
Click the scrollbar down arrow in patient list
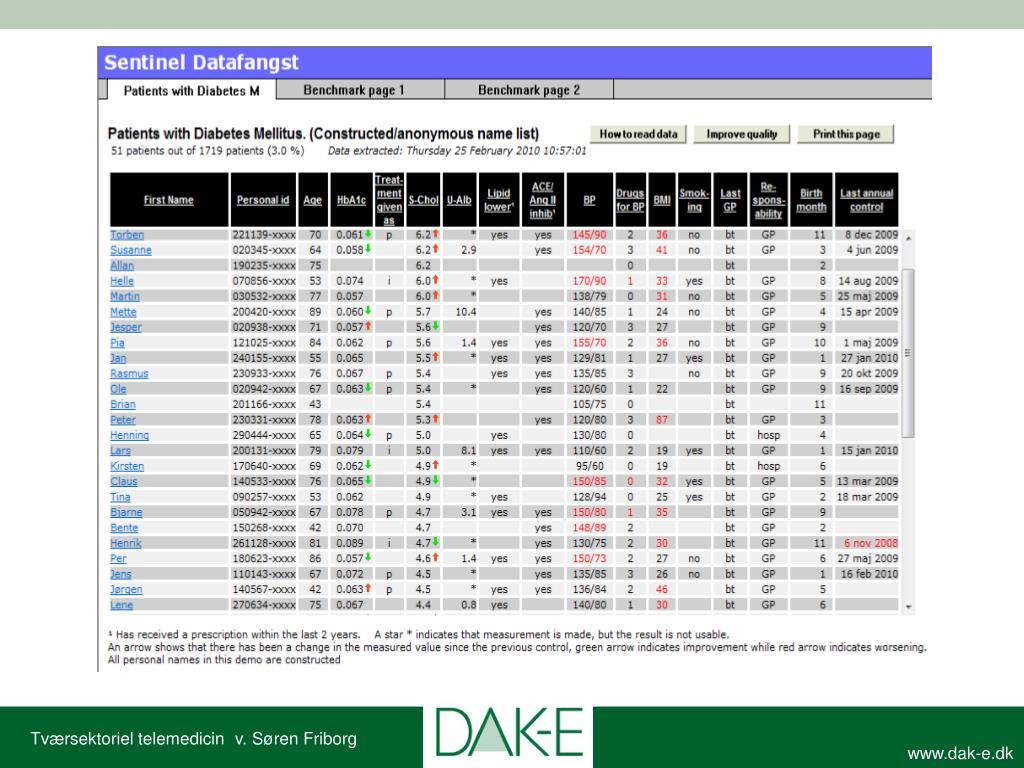click(x=908, y=607)
